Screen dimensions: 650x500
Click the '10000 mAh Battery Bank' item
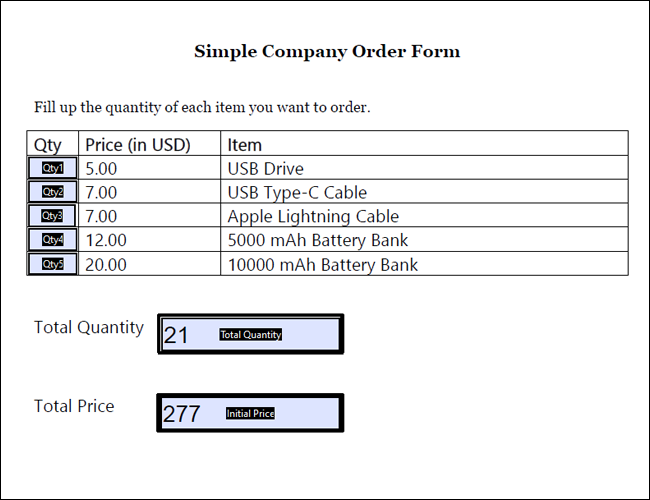tap(322, 265)
